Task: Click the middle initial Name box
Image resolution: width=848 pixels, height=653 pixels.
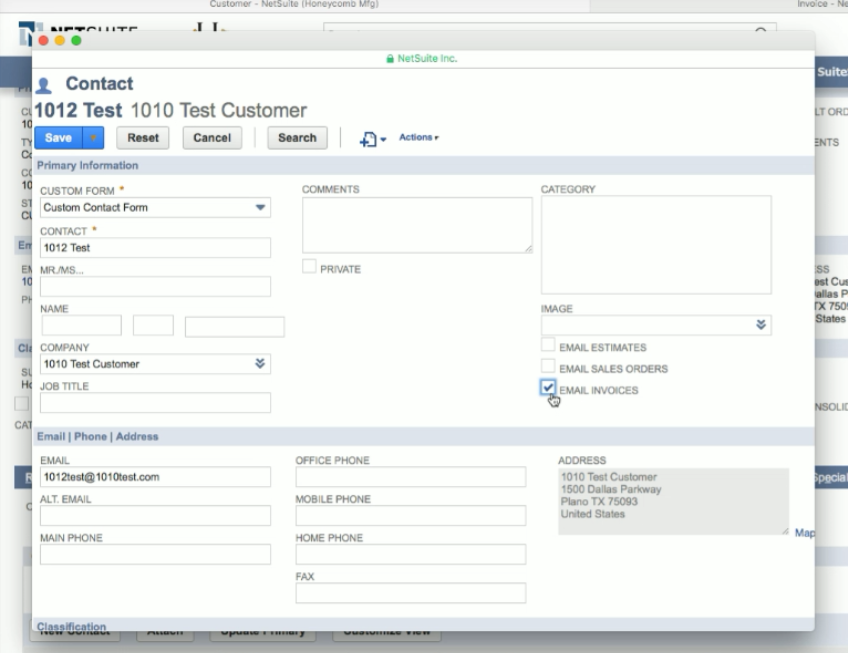Action: (x=153, y=326)
